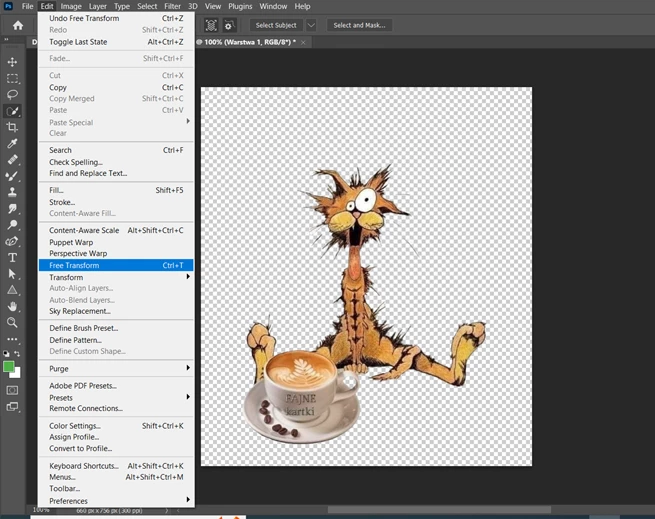Select the Dodge tool
This screenshot has width=655, height=519.
click(12, 225)
